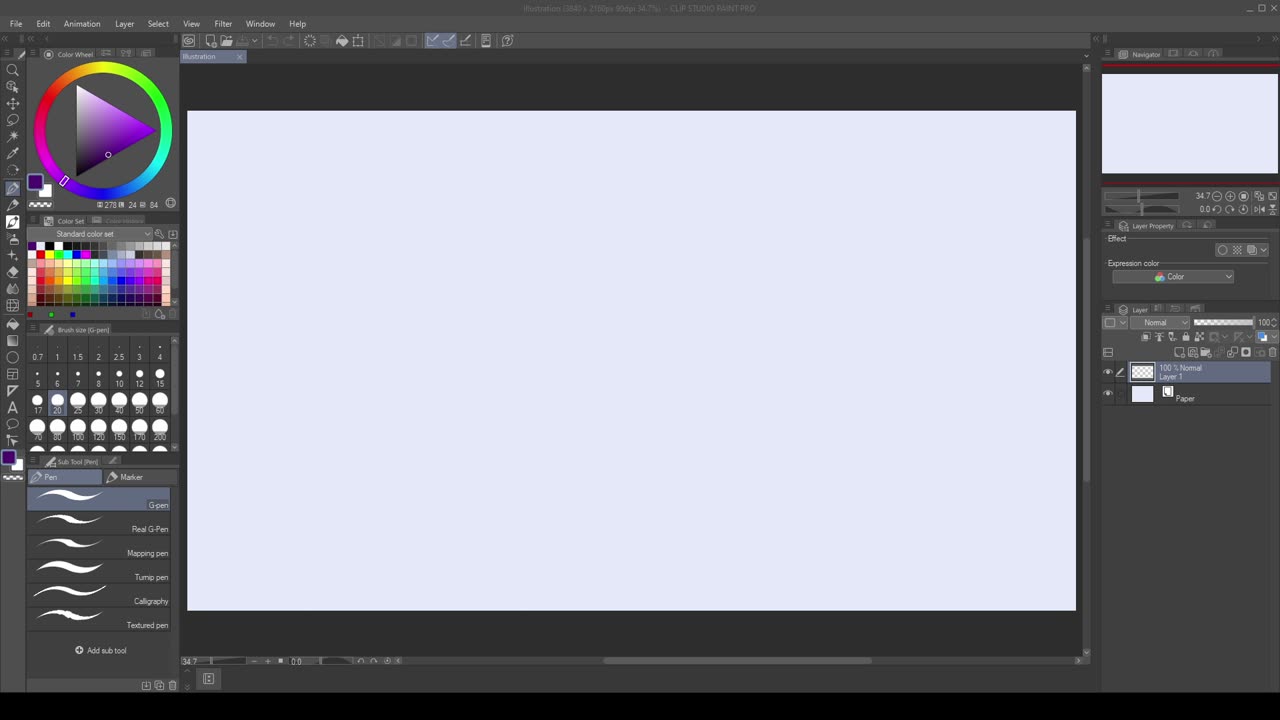1280x720 pixels.
Task: Choose the Real G-Pen sub tool
Action: (98, 523)
